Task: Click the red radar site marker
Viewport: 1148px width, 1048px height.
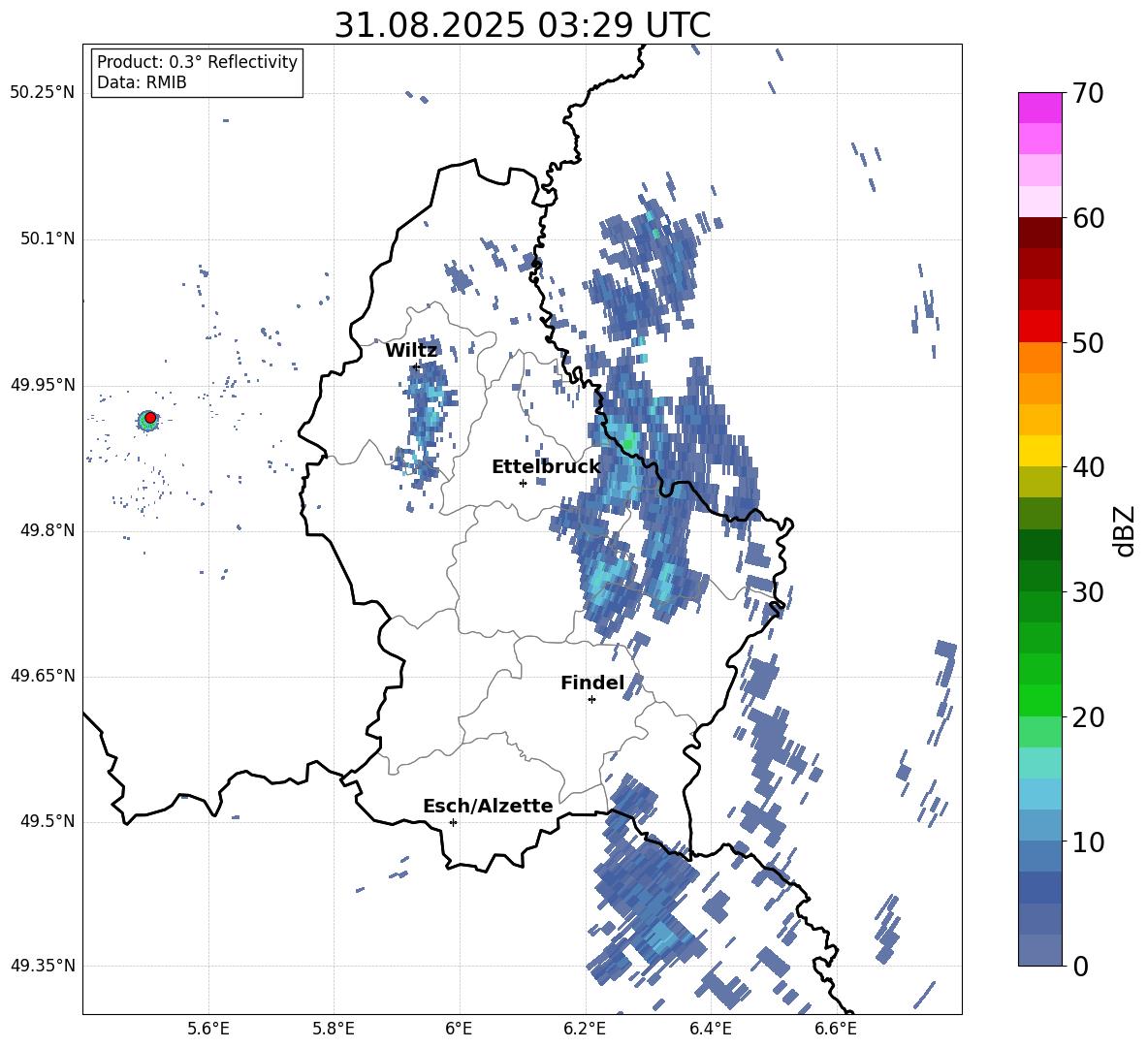Action: pos(150,417)
